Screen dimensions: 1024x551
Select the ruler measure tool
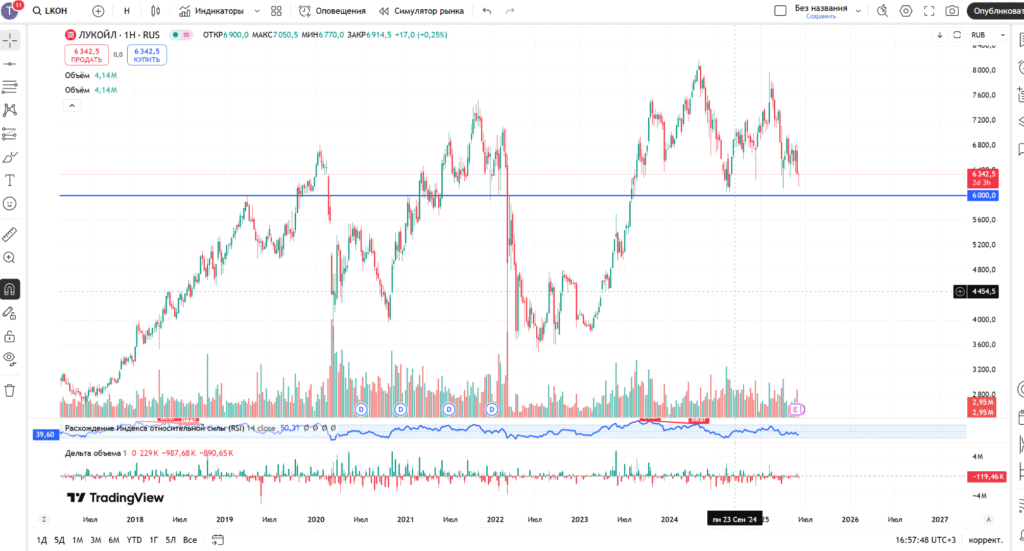[x=10, y=234]
